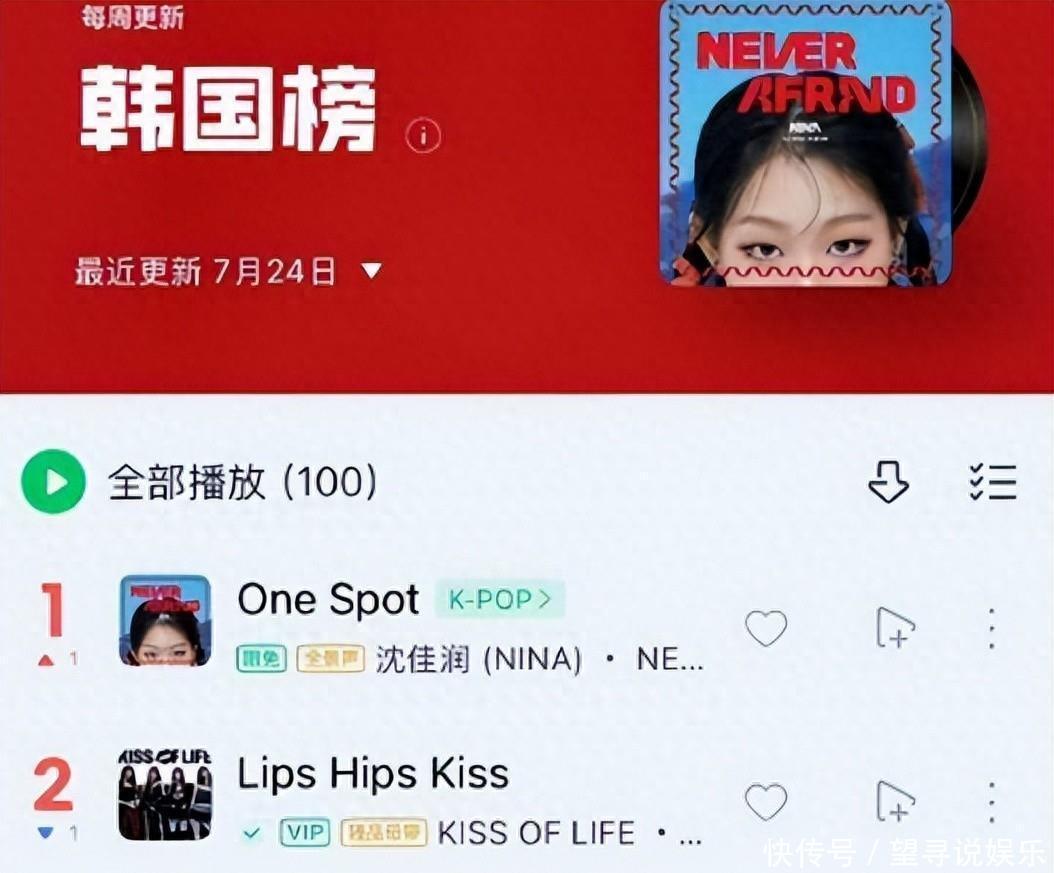Add Lips Hips Kiss to playlist via folder-plus icon
The image size is (1054, 873).
click(x=896, y=801)
